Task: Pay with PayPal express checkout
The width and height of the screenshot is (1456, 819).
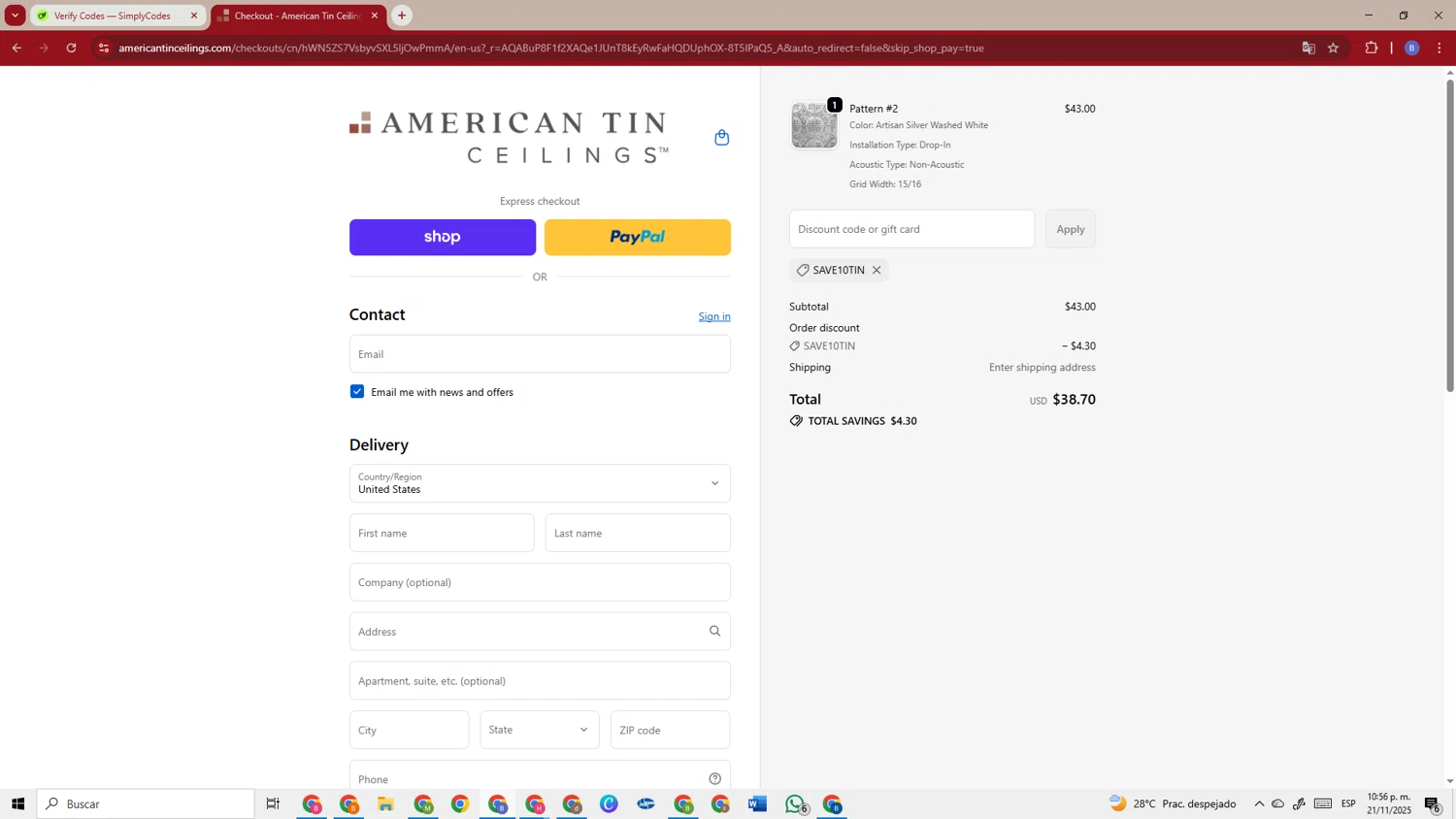Action: point(638,238)
